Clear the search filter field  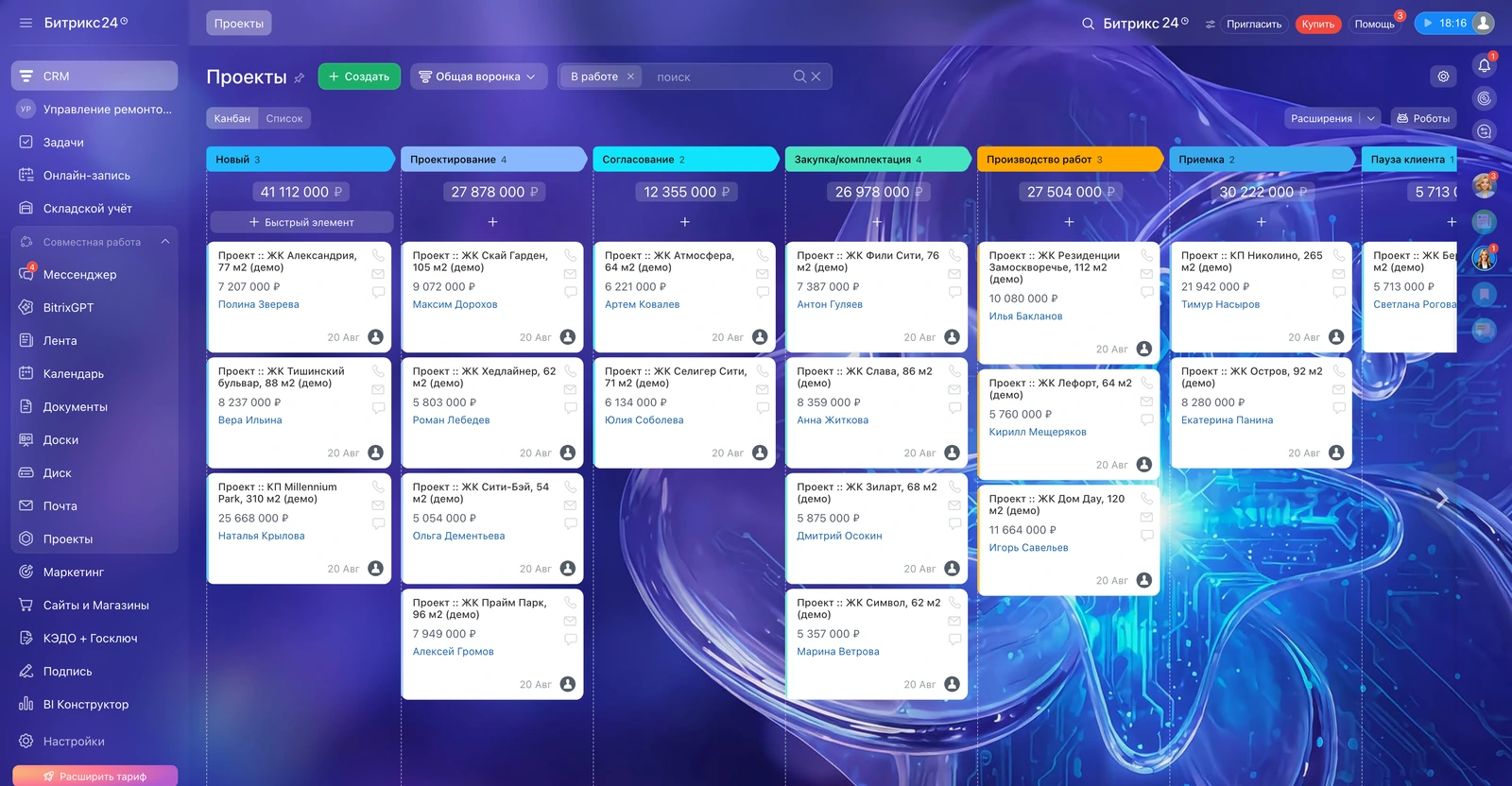click(x=816, y=77)
